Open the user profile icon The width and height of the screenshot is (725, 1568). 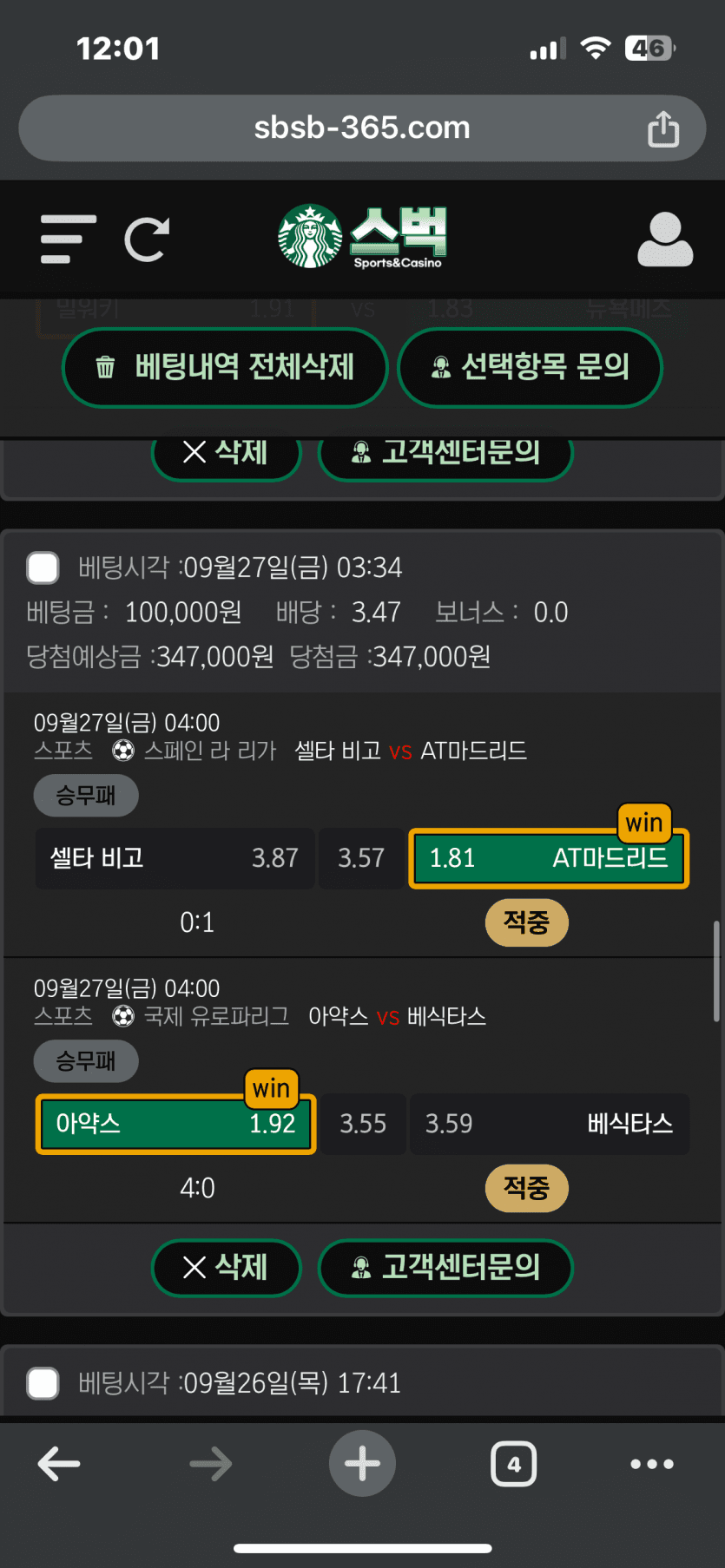click(x=665, y=239)
